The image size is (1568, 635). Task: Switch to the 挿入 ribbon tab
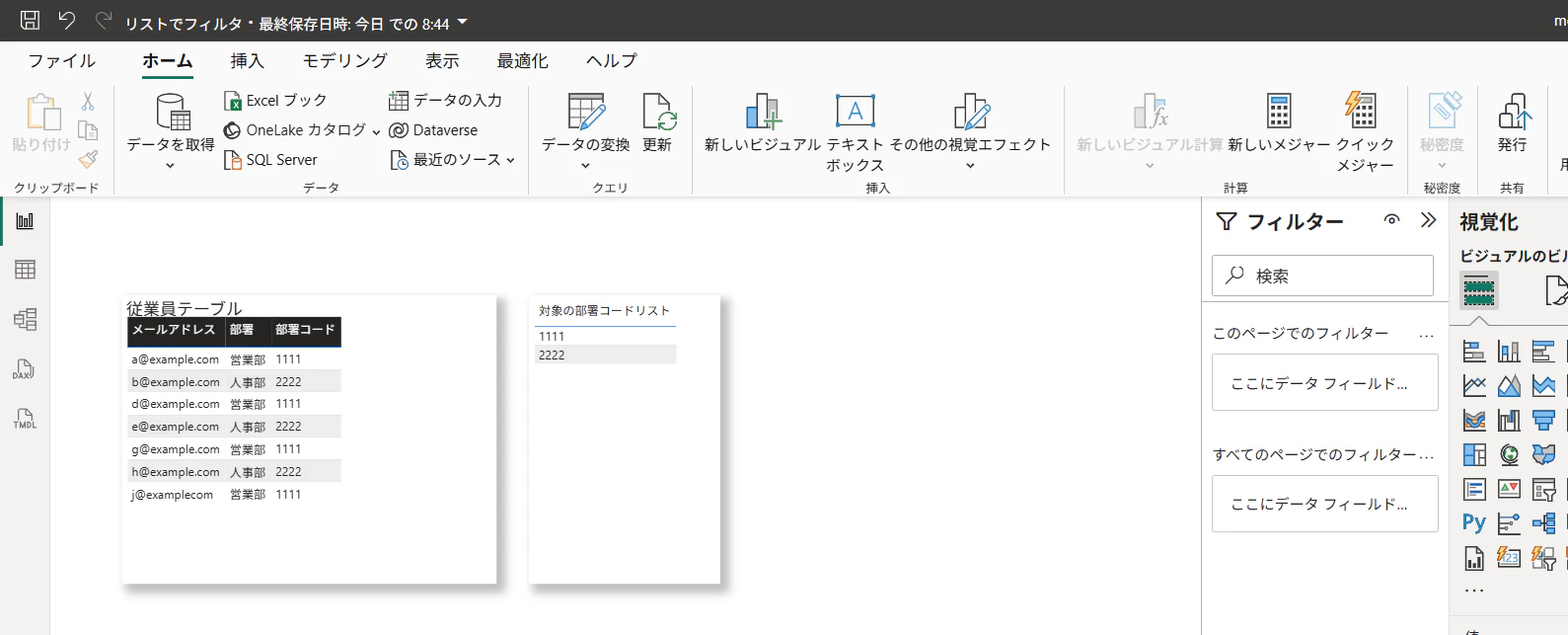coord(248,61)
